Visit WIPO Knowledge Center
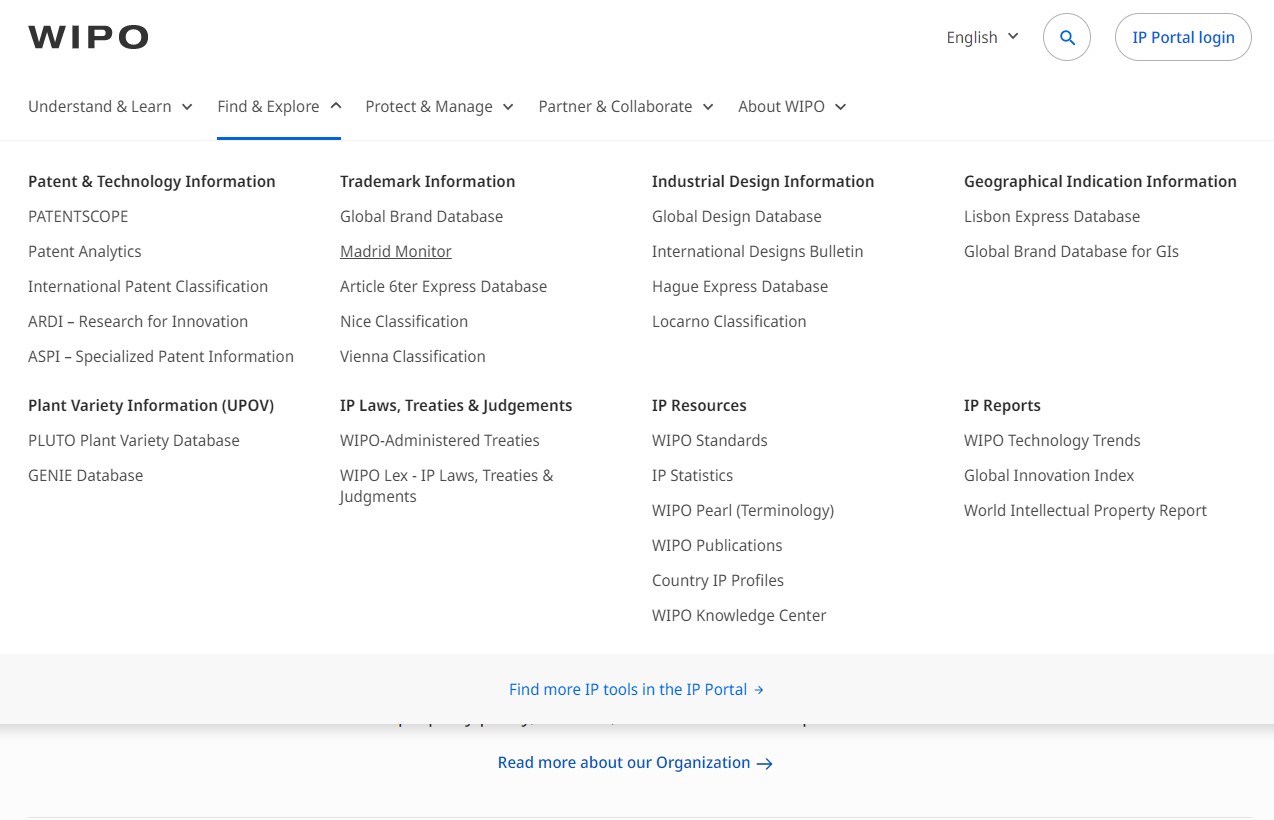This screenshot has width=1274, height=820. click(739, 616)
